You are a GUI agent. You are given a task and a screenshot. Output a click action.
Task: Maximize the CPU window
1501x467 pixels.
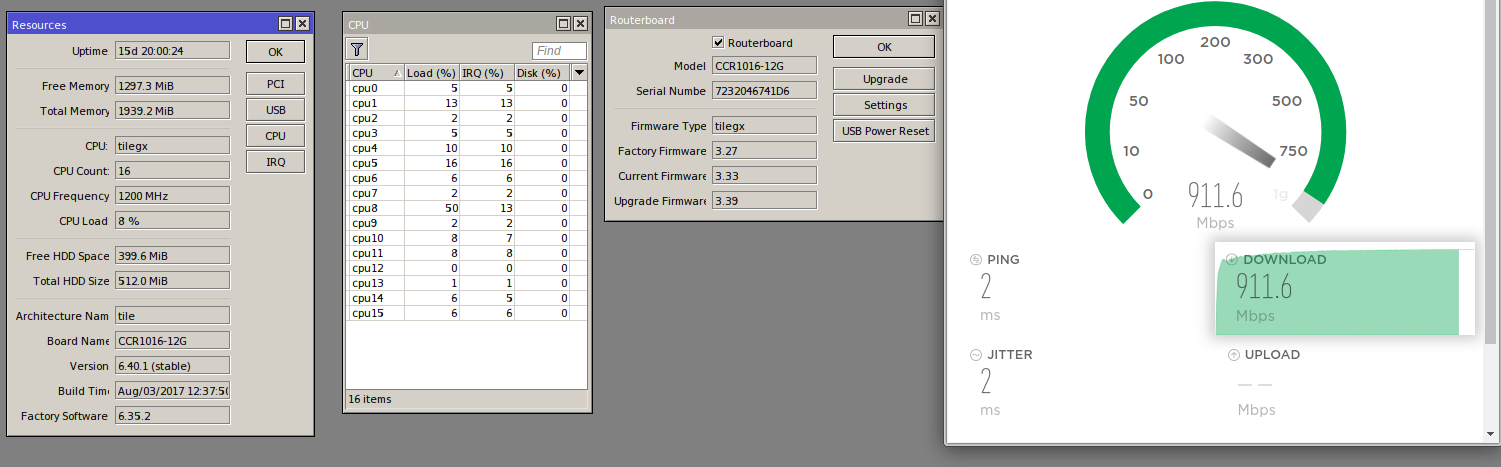click(x=564, y=23)
